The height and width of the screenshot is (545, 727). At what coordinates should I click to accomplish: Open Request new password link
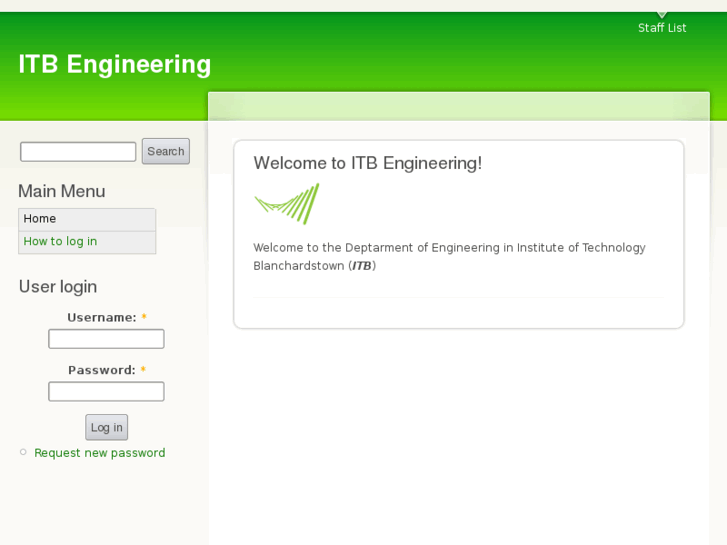coord(100,453)
